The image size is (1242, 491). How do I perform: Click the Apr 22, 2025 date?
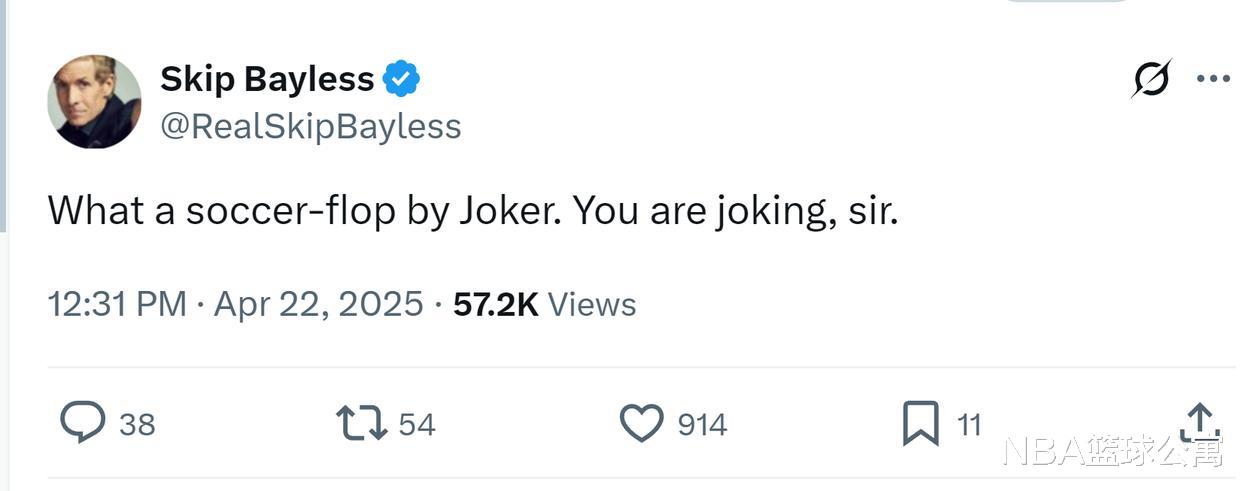click(x=318, y=304)
